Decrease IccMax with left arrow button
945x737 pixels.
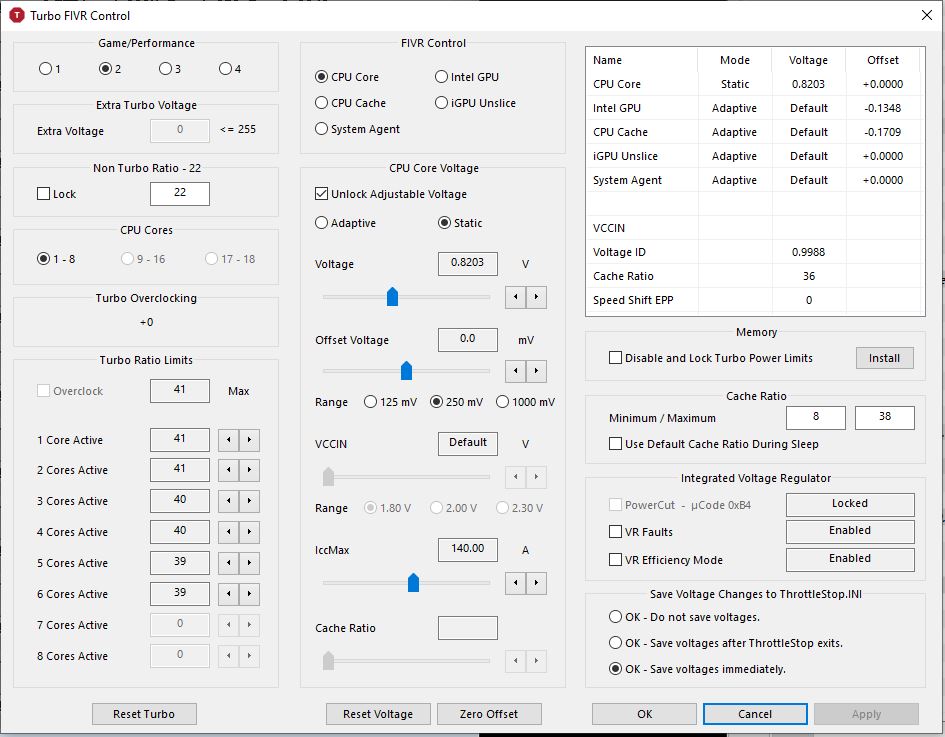point(515,583)
